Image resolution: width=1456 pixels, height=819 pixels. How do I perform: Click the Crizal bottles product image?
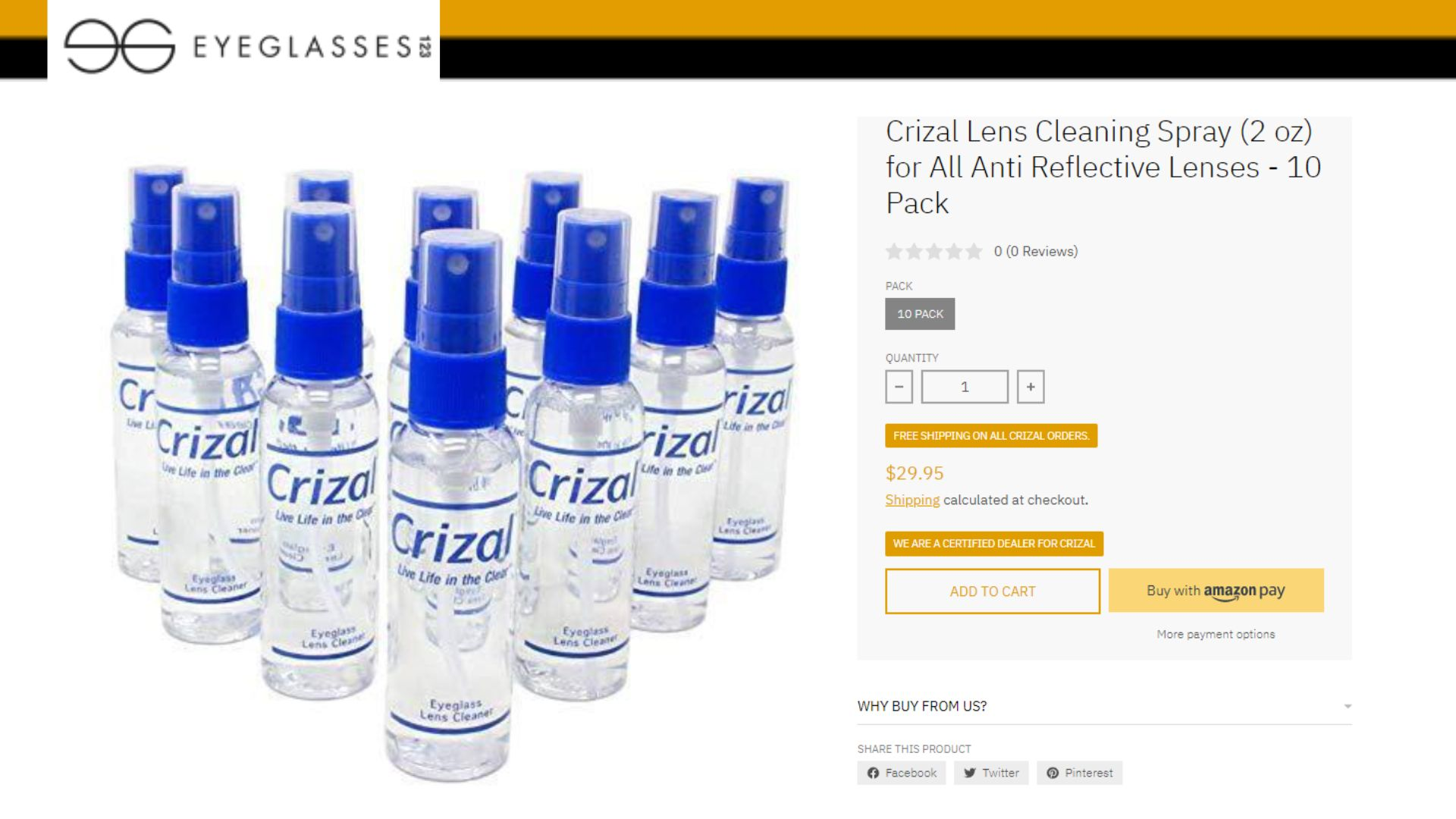click(453, 470)
